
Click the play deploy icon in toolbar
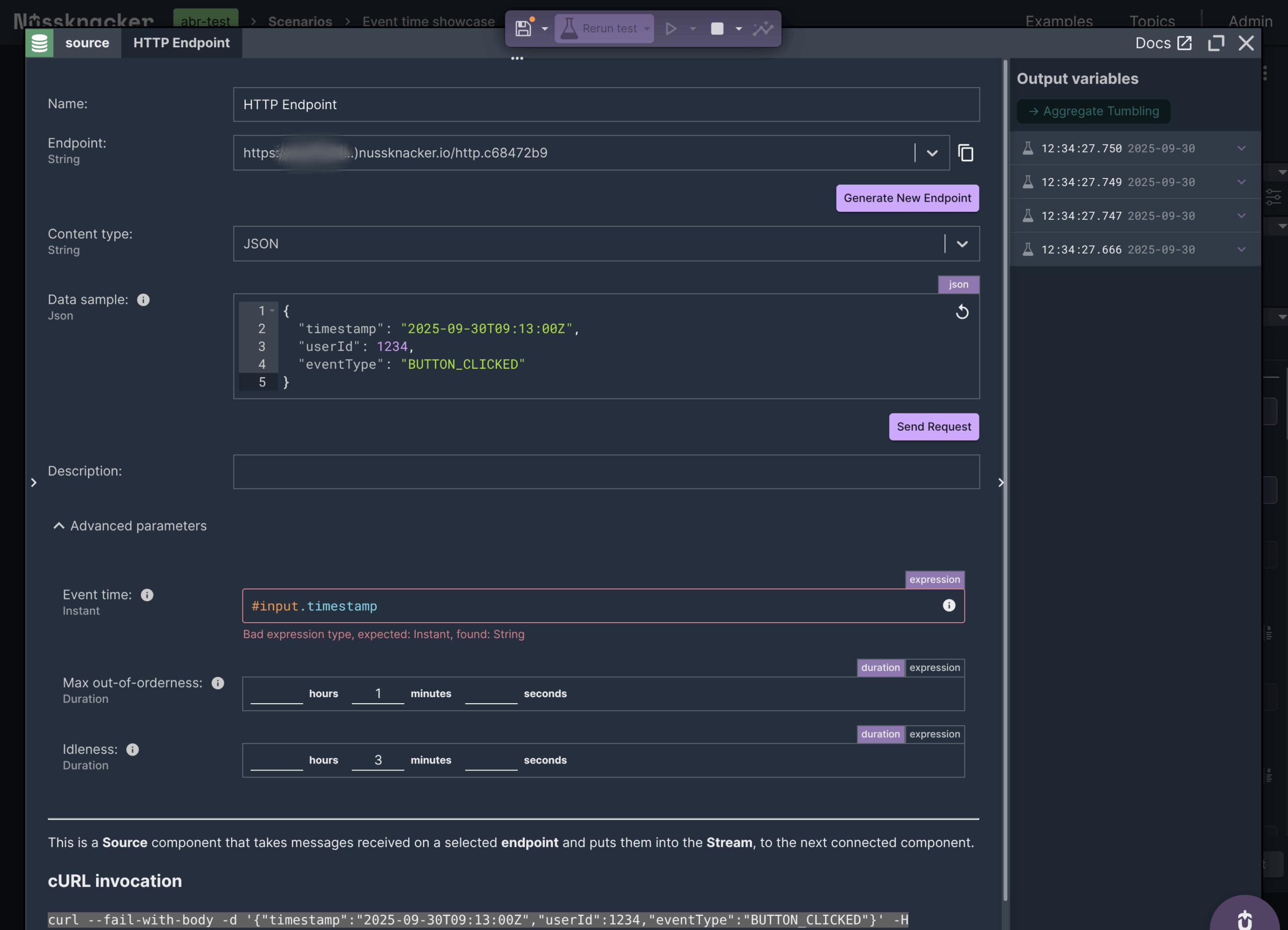point(671,28)
